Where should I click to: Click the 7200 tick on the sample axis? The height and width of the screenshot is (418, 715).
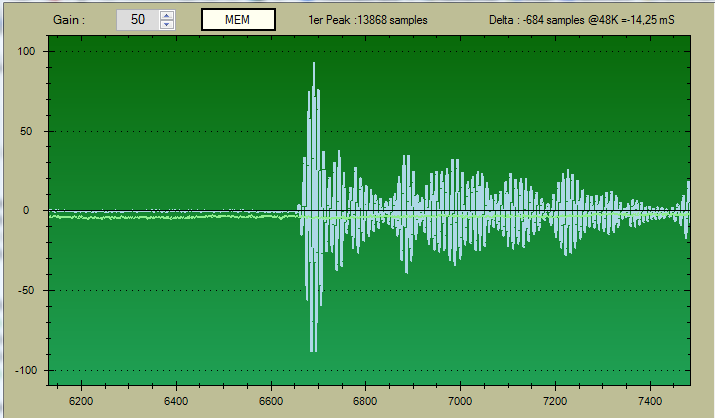[555, 402]
